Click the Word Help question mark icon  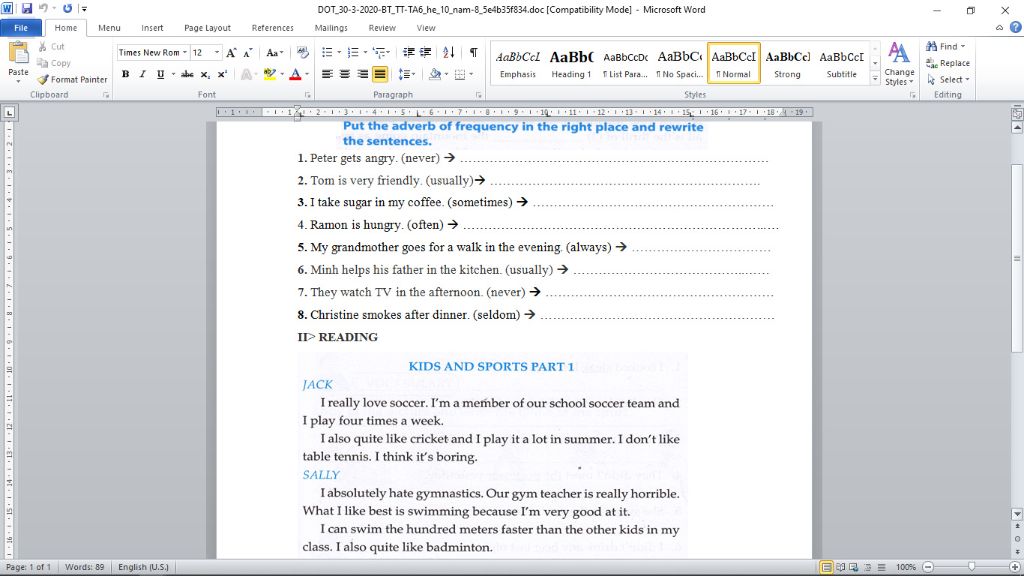click(x=1015, y=27)
